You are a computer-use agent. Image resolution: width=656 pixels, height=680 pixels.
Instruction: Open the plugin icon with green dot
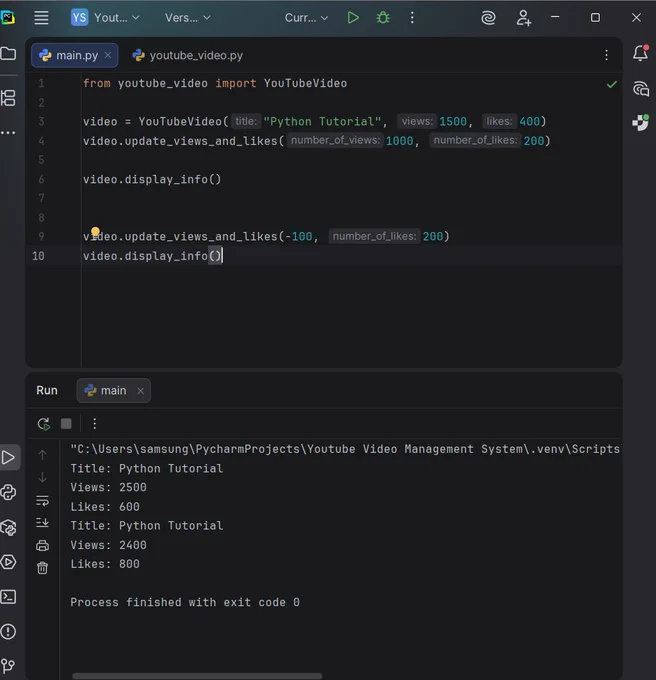(640, 122)
